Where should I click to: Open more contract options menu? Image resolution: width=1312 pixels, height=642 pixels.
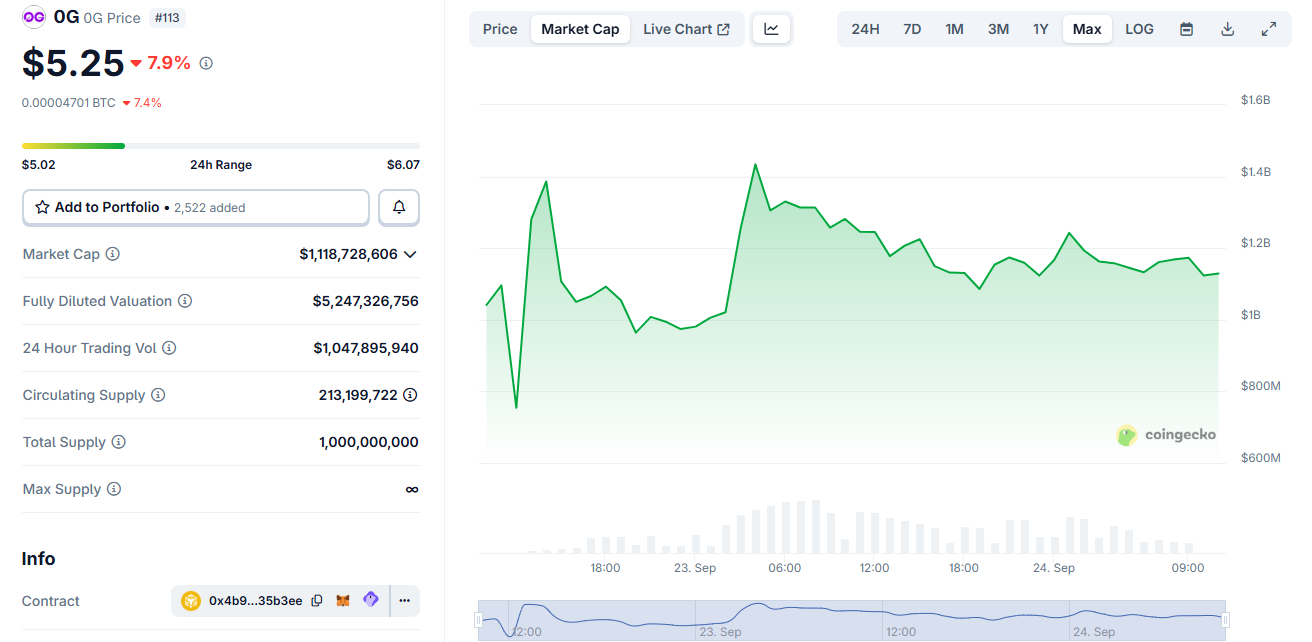pyautogui.click(x=404, y=601)
